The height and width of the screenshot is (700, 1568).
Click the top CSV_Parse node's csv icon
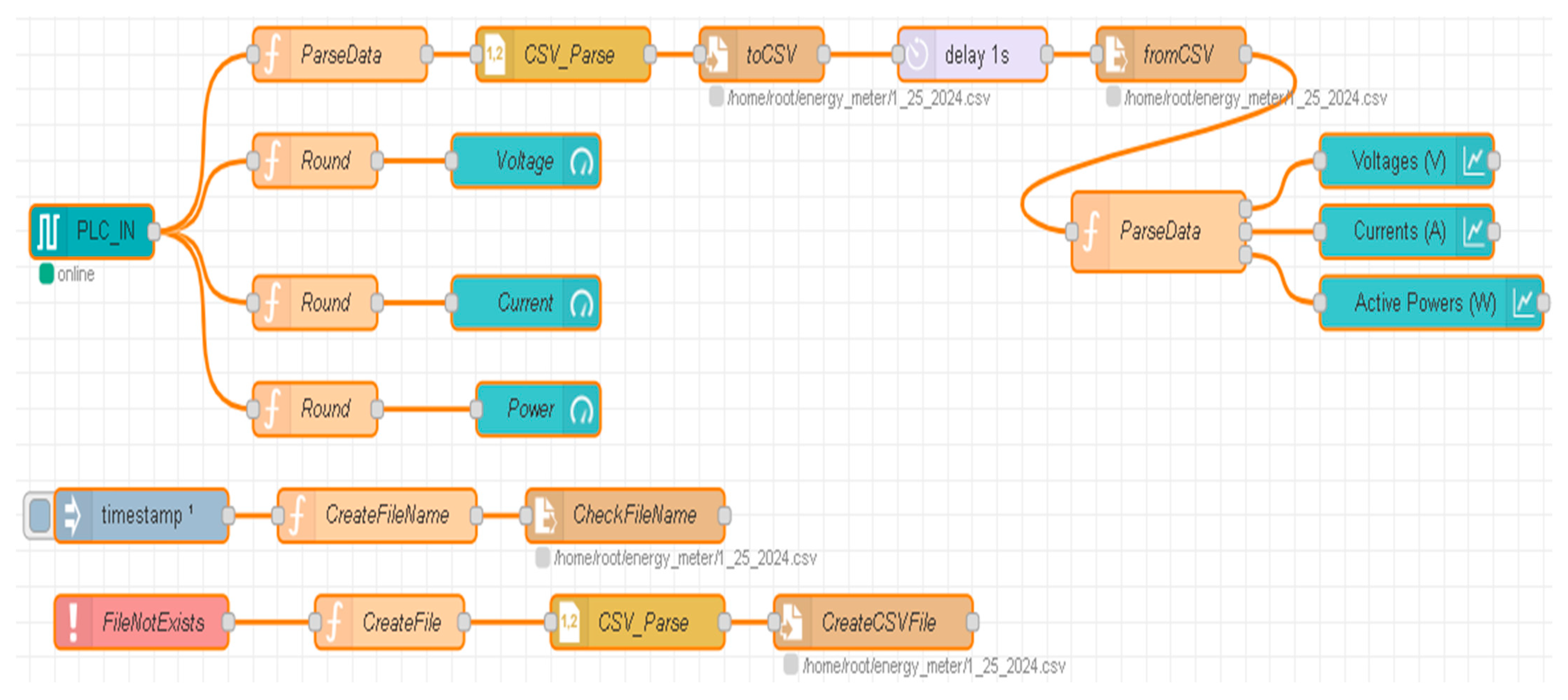coord(495,55)
